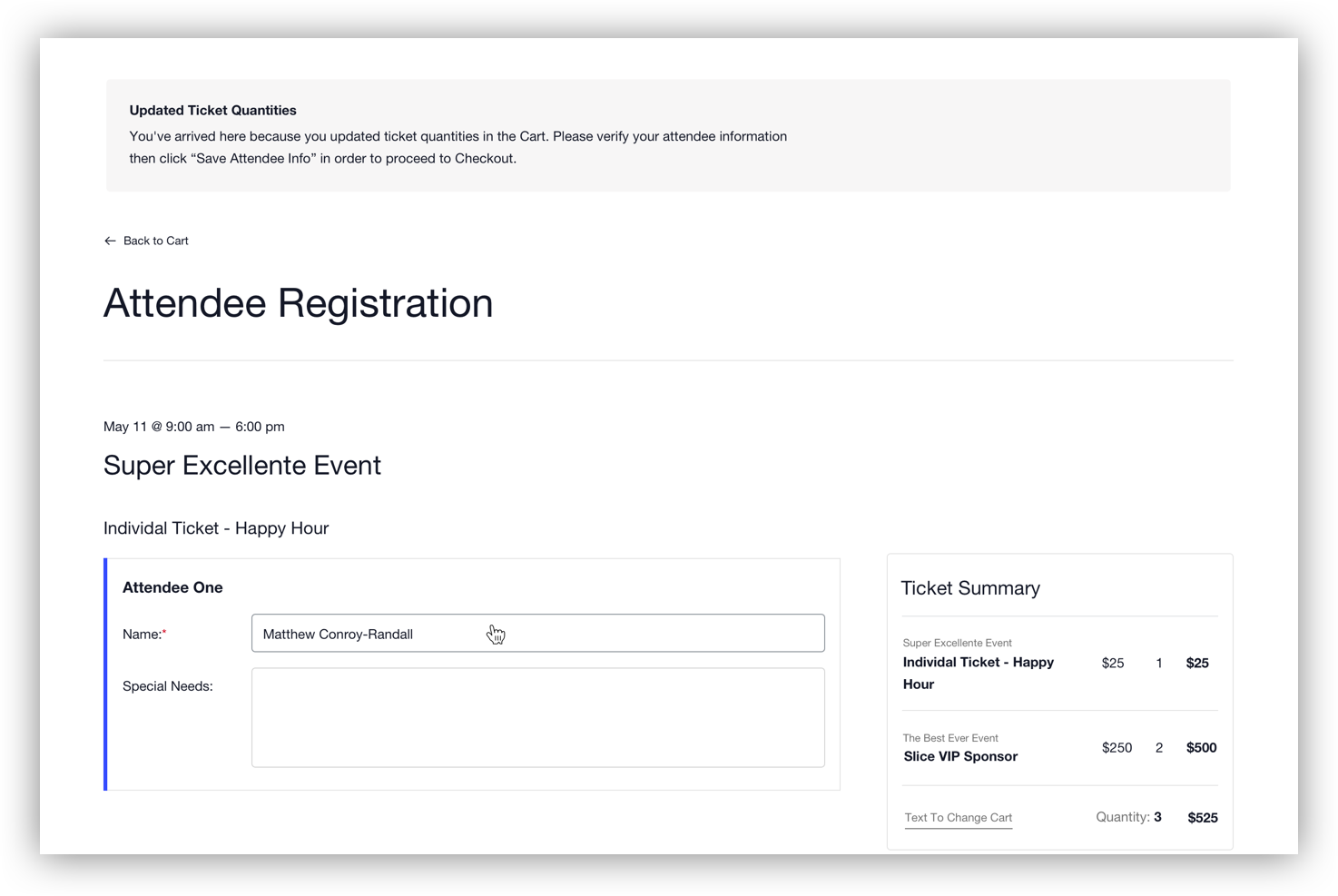Image resolution: width=1338 pixels, height=896 pixels.
Task: Click into the Special Needs text area
Action: coord(537,717)
